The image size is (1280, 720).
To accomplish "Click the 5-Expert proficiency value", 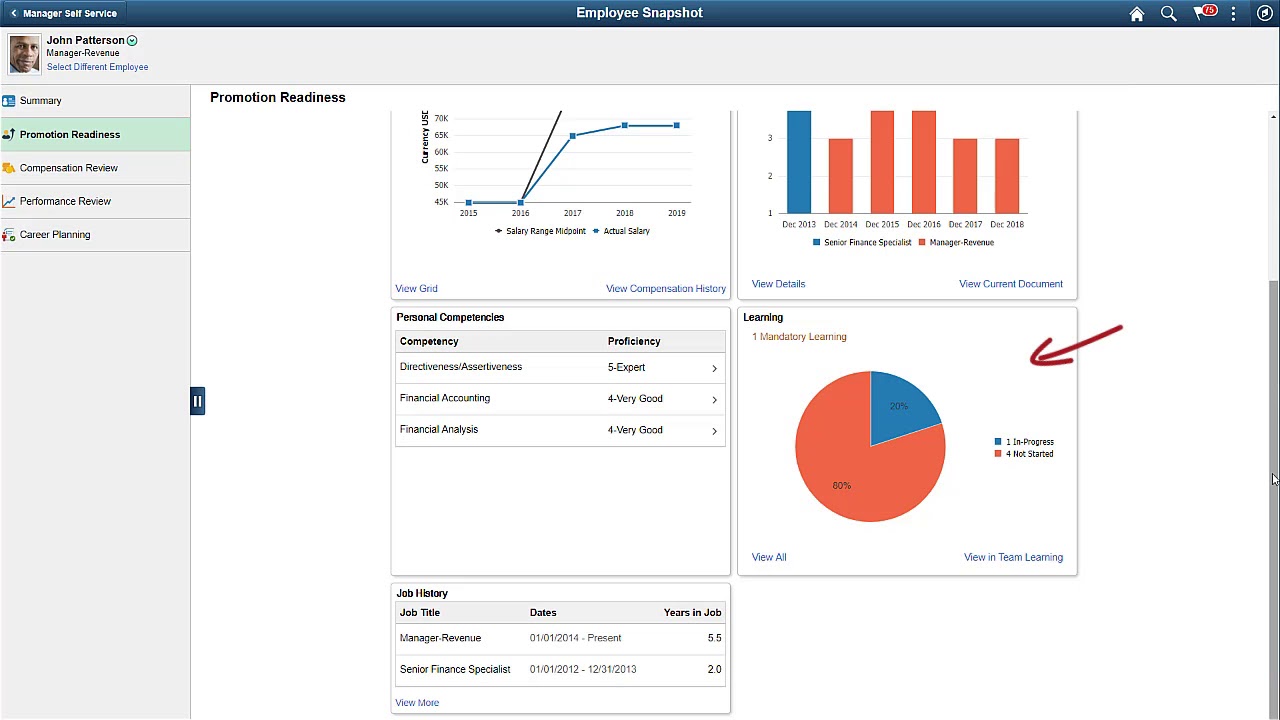I will pos(626,368).
